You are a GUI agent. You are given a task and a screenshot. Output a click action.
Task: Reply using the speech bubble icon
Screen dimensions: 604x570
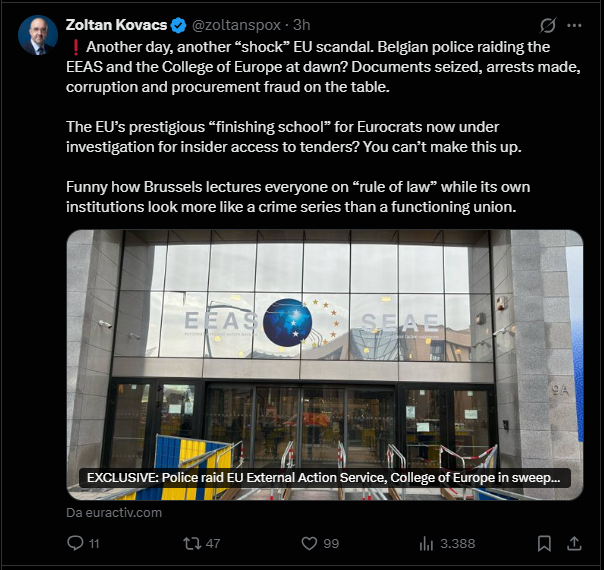(x=75, y=543)
